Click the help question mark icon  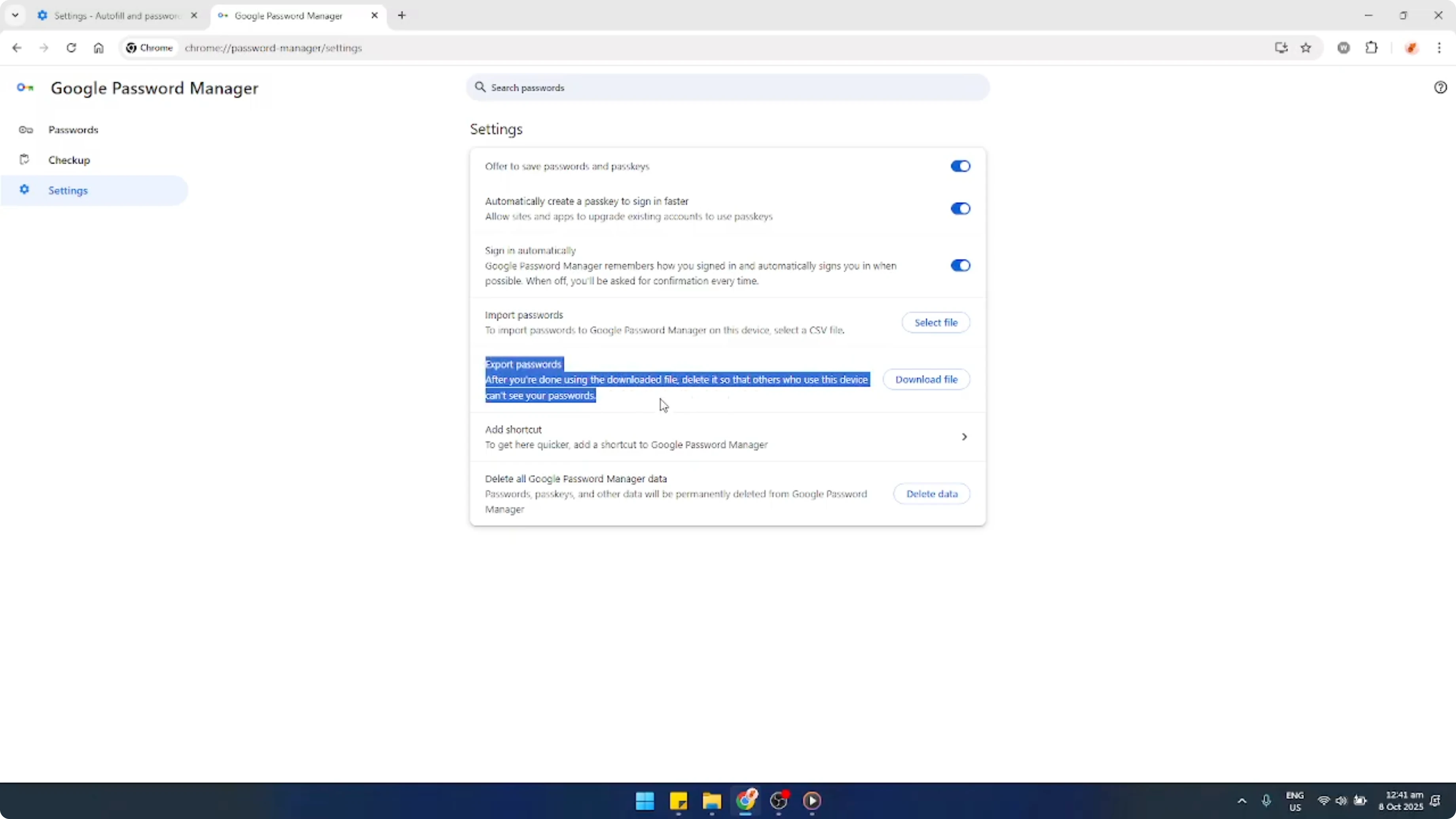click(1440, 87)
